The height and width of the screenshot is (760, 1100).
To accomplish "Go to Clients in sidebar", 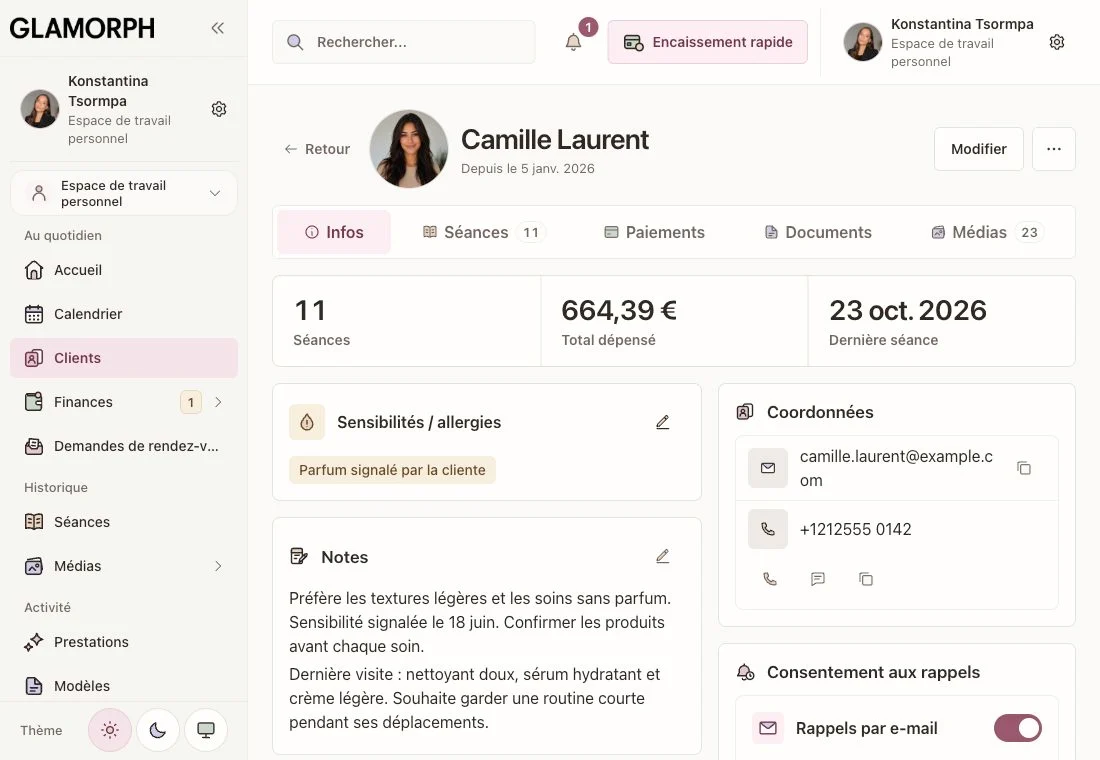I will (123, 358).
